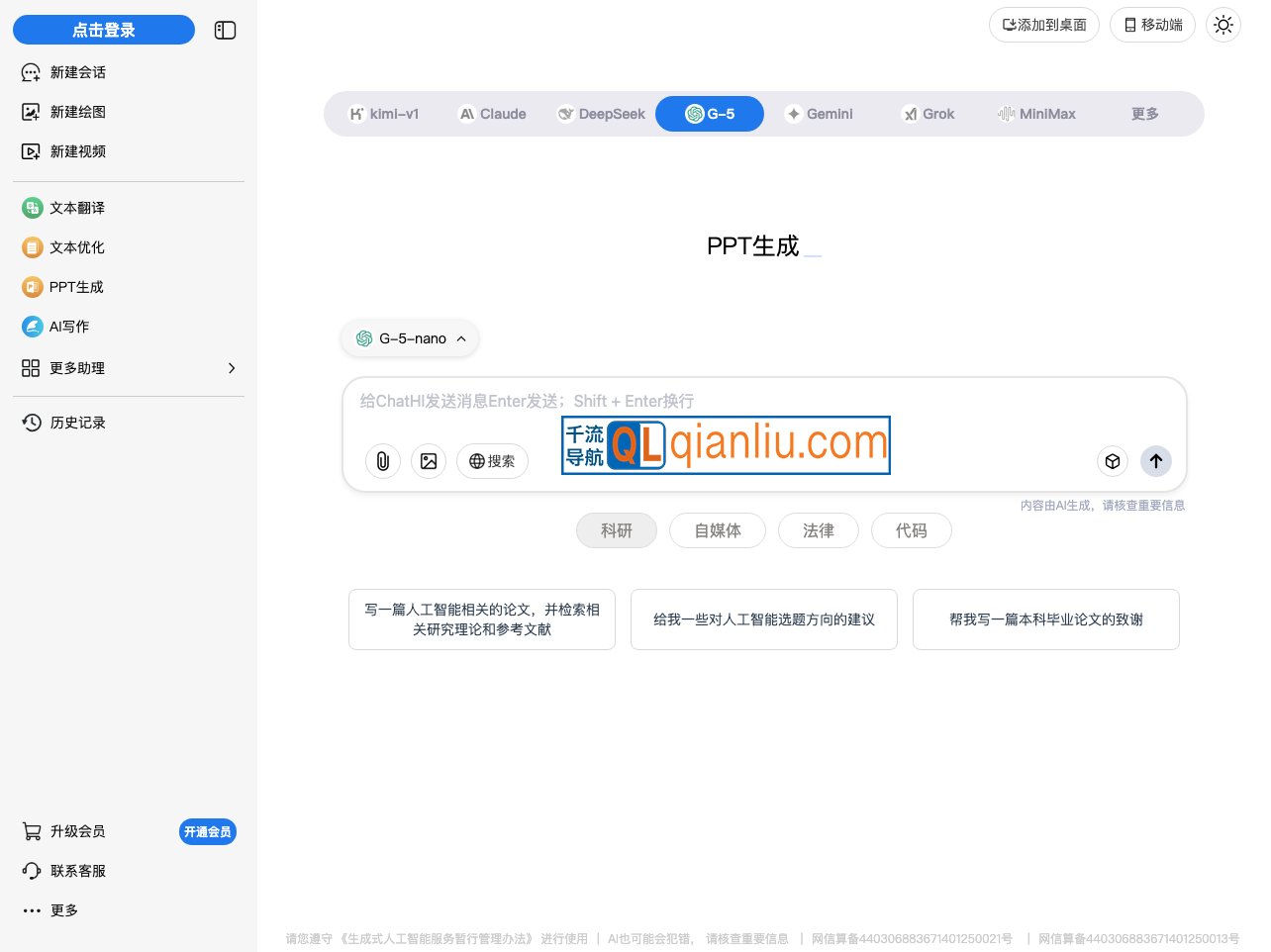Start a new drawing with 新建绘图

77,112
